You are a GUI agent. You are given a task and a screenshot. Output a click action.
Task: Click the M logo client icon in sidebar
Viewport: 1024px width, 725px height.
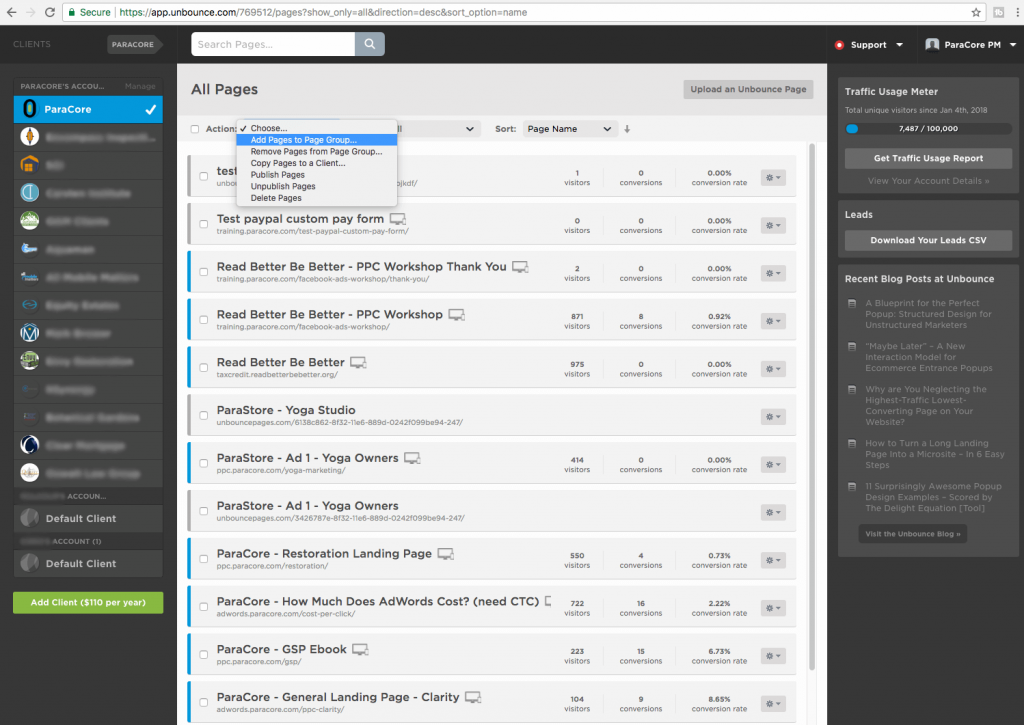[29, 333]
